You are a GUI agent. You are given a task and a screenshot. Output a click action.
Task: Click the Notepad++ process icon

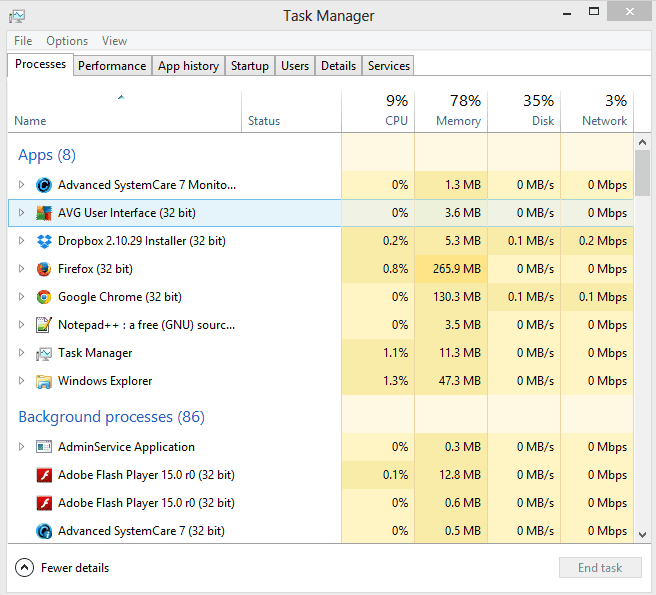pyautogui.click(x=43, y=325)
